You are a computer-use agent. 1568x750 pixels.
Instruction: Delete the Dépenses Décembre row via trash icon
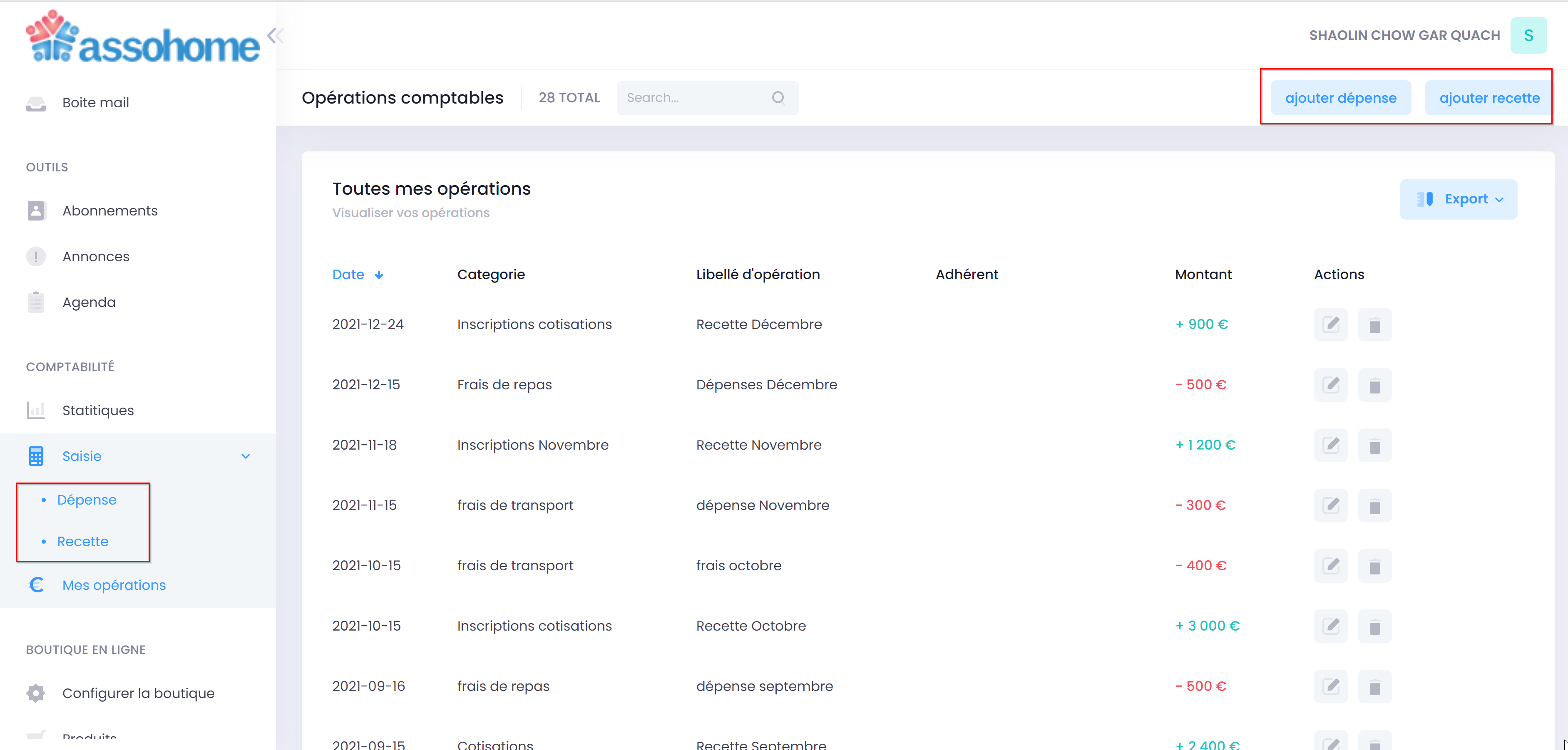(1376, 384)
